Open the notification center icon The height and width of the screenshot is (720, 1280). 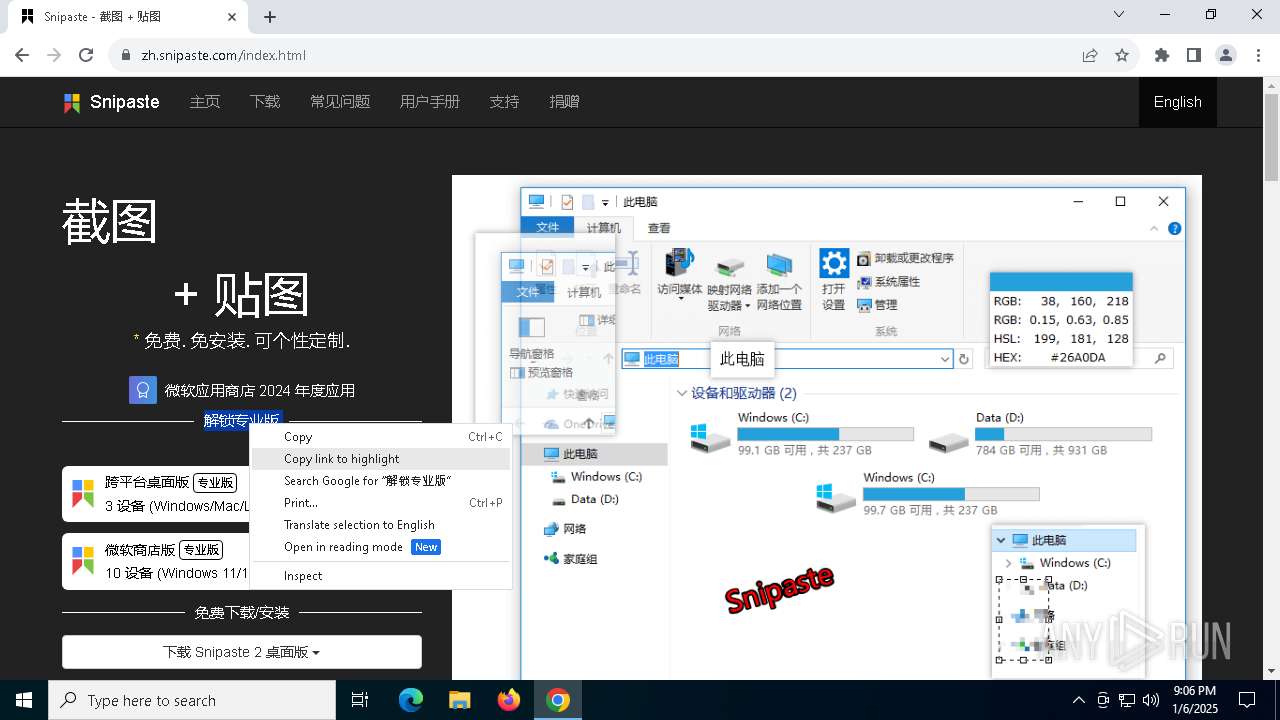(x=1247, y=700)
